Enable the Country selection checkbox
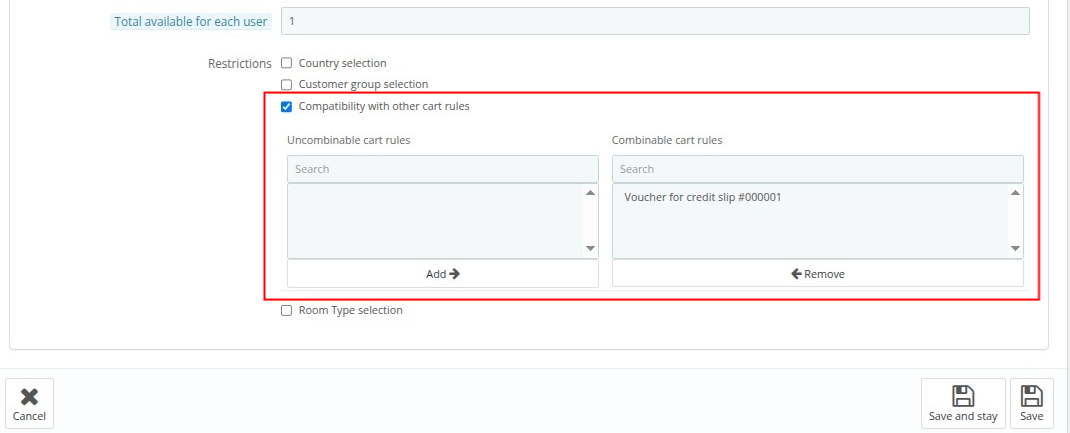Screen dimensions: 1070x433 pyautogui.click(x=287, y=63)
